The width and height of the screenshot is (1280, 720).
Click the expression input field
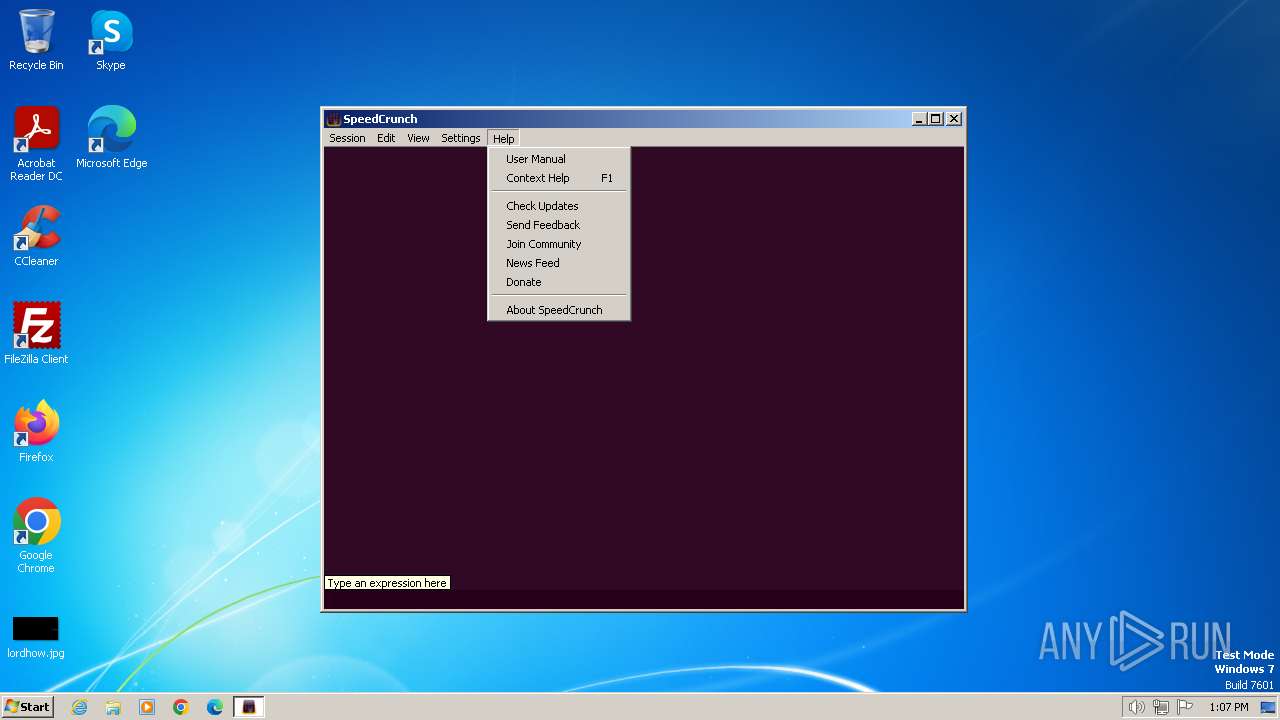click(x=643, y=598)
